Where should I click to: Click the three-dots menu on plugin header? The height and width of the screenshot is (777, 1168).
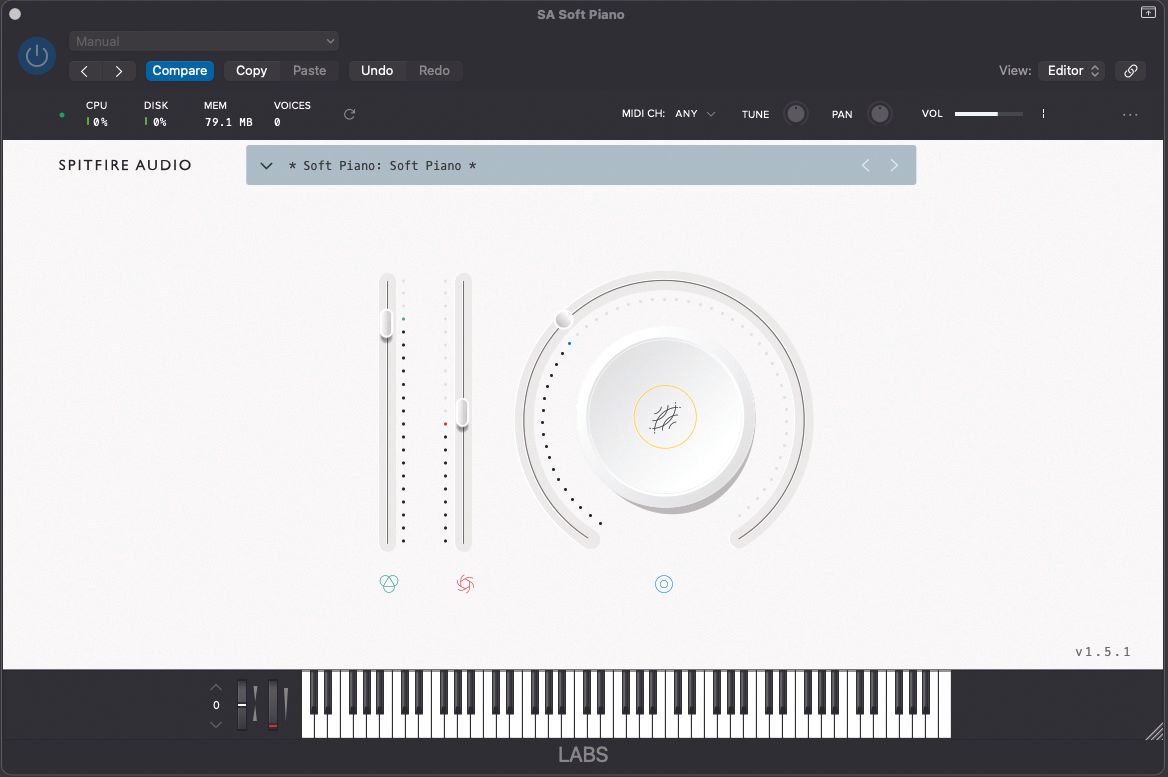click(1130, 114)
